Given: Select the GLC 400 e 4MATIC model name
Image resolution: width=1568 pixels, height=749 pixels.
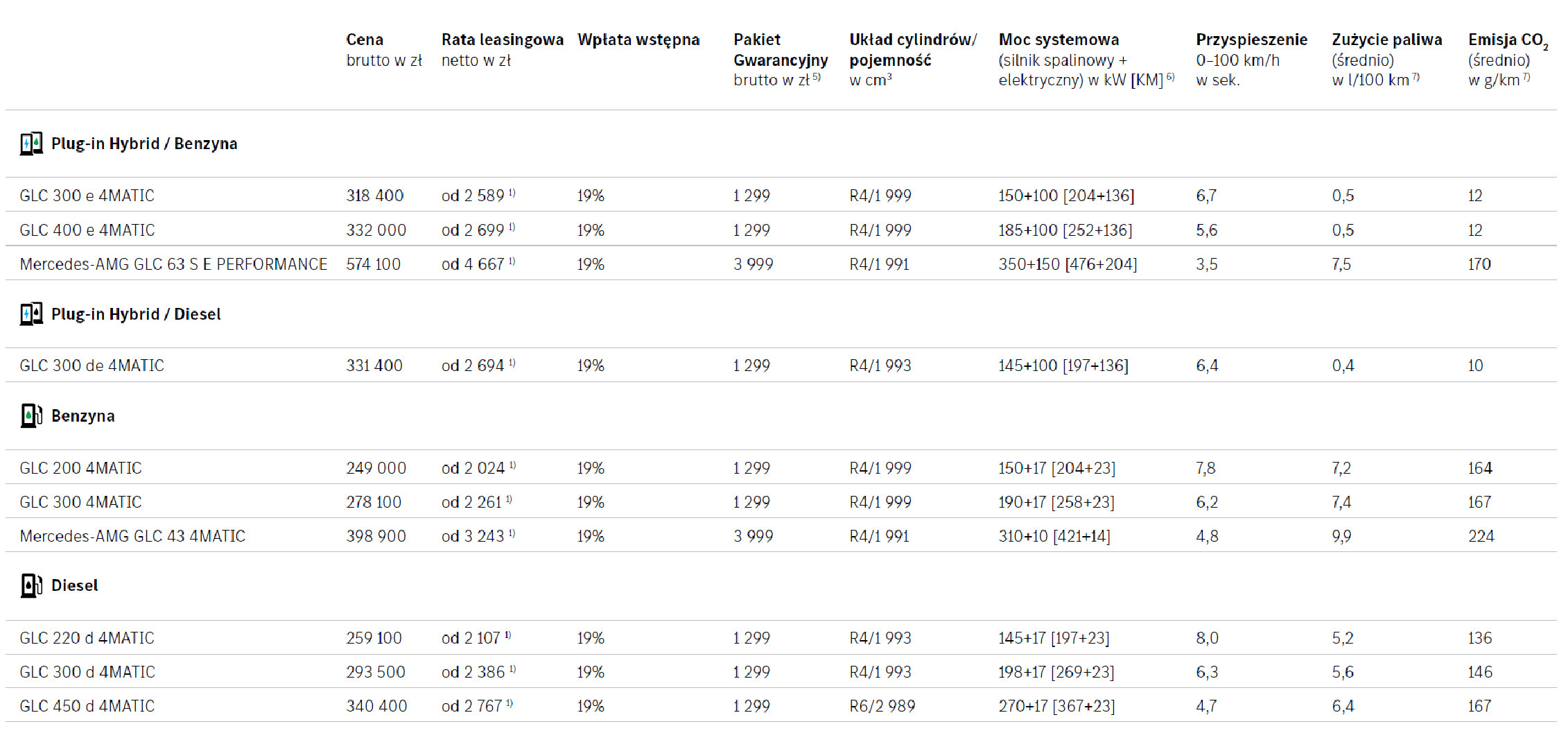Looking at the screenshot, I should click(87, 230).
